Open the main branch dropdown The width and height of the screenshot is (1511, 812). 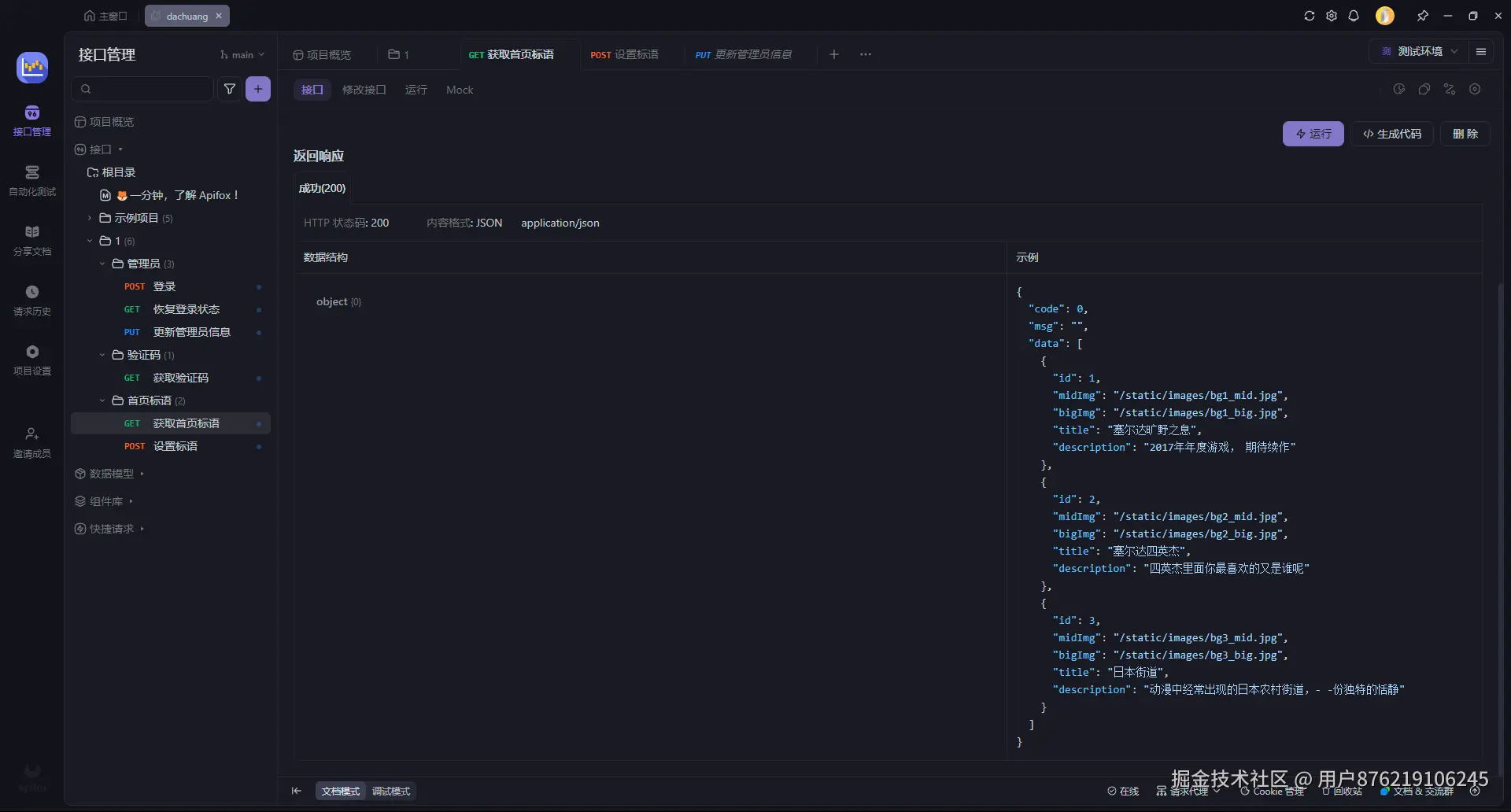point(242,54)
